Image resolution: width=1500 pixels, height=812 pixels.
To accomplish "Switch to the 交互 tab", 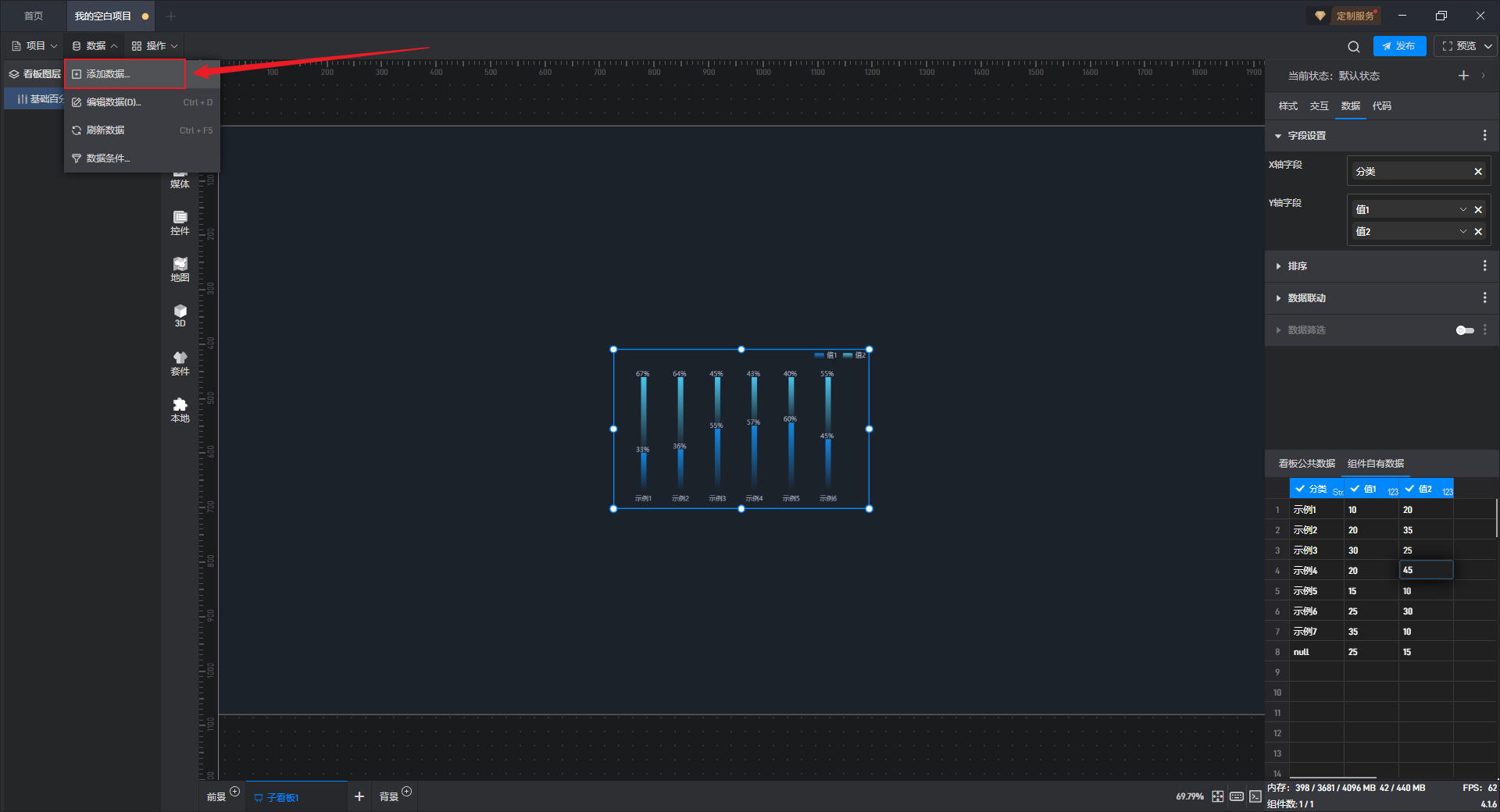I will pos(1320,106).
